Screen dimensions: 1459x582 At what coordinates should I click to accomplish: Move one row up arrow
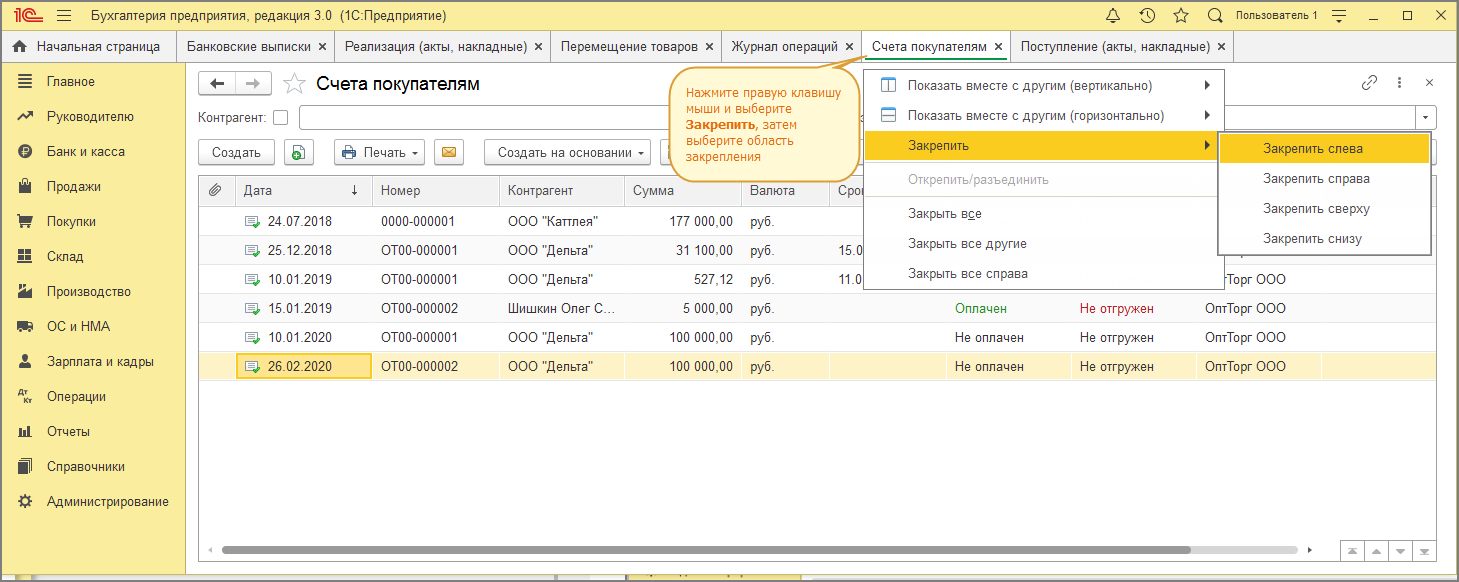pyautogui.click(x=1376, y=551)
